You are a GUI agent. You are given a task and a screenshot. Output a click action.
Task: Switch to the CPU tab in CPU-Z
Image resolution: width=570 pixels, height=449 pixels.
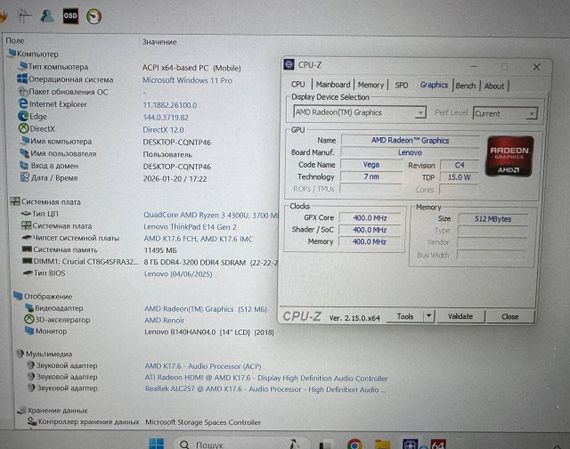coord(298,84)
